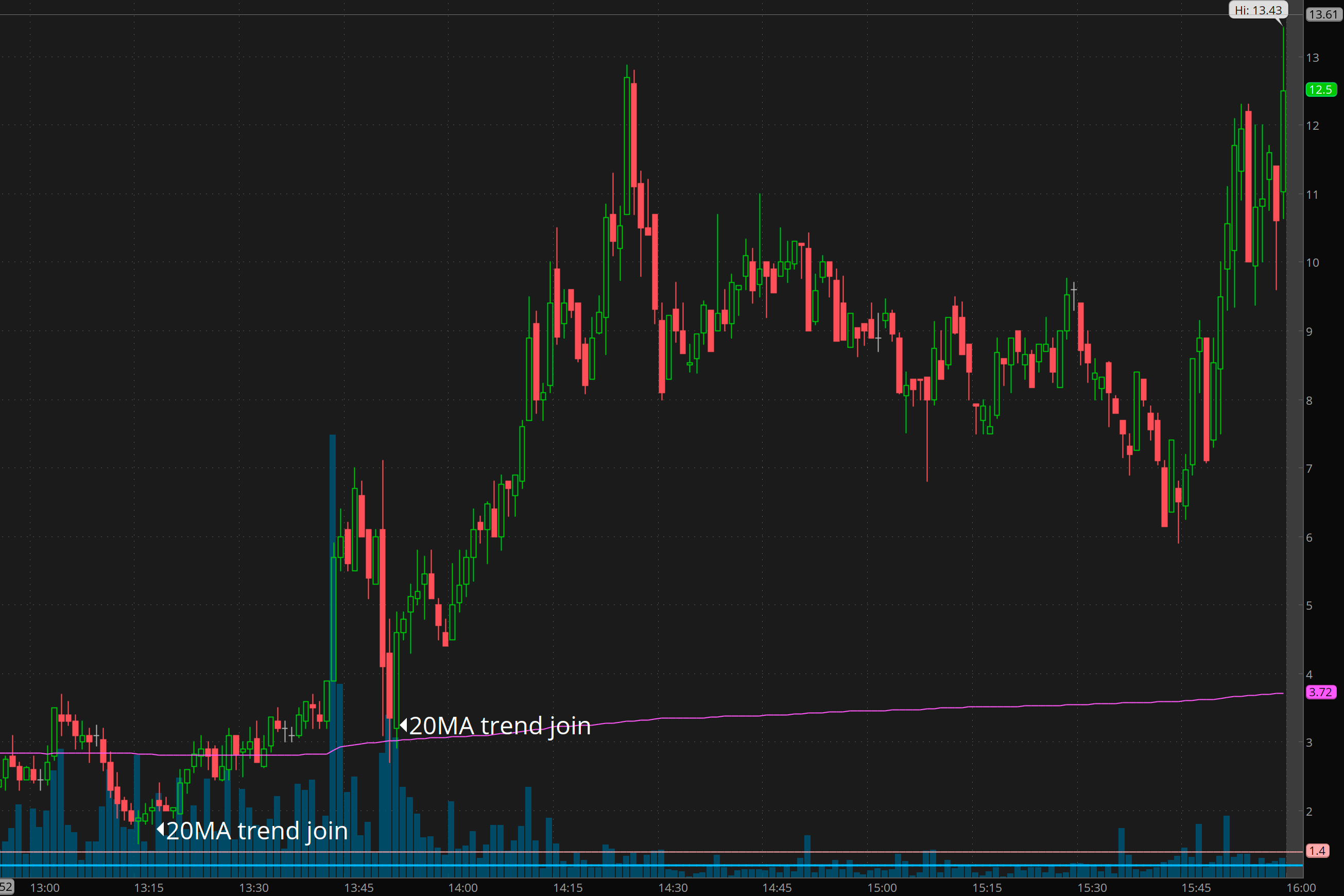The height and width of the screenshot is (896, 1344).
Task: Click the price axis 10 label
Action: 1313,263
